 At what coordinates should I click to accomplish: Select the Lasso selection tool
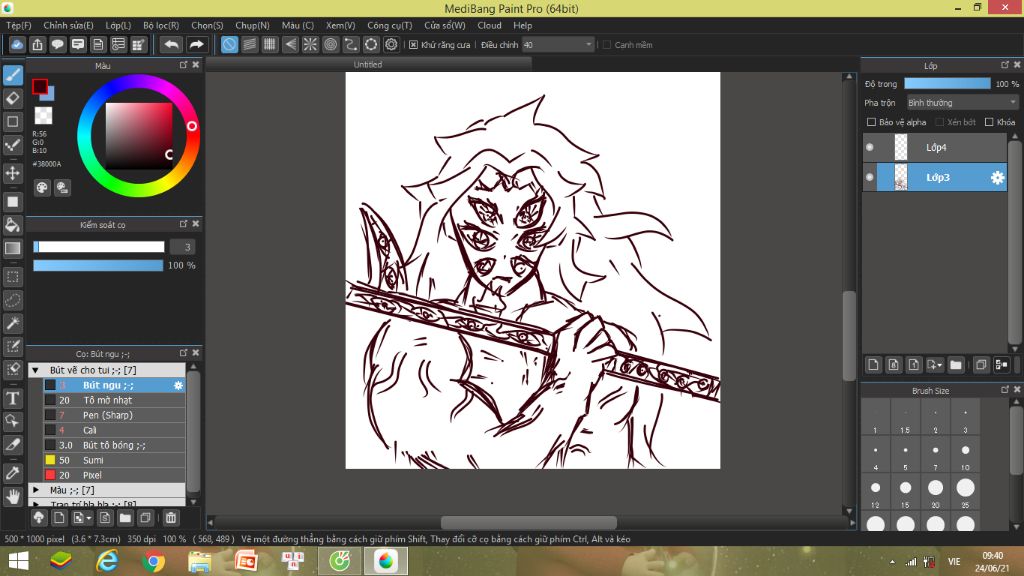pos(12,300)
